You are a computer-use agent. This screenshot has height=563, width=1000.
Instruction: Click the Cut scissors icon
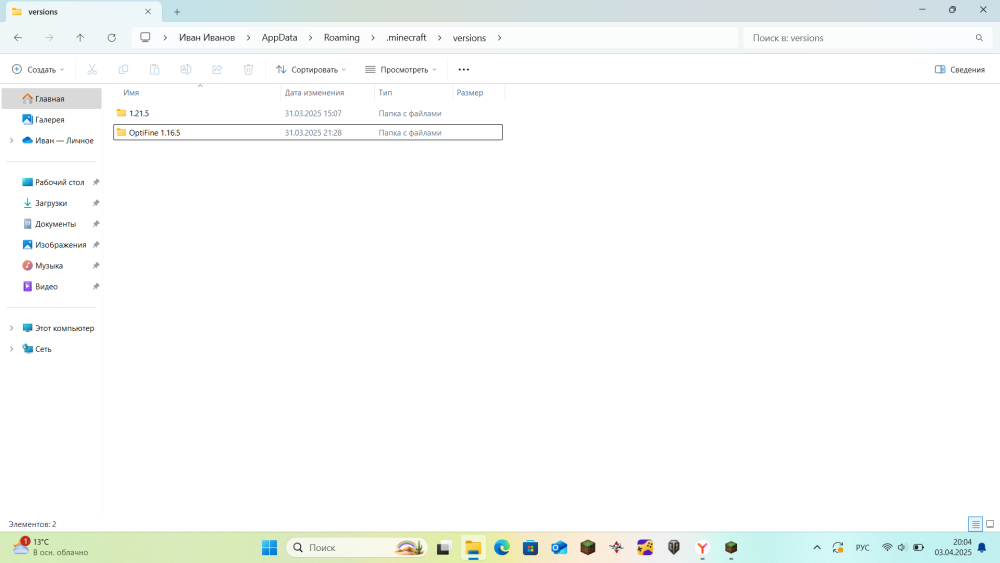[x=92, y=69]
